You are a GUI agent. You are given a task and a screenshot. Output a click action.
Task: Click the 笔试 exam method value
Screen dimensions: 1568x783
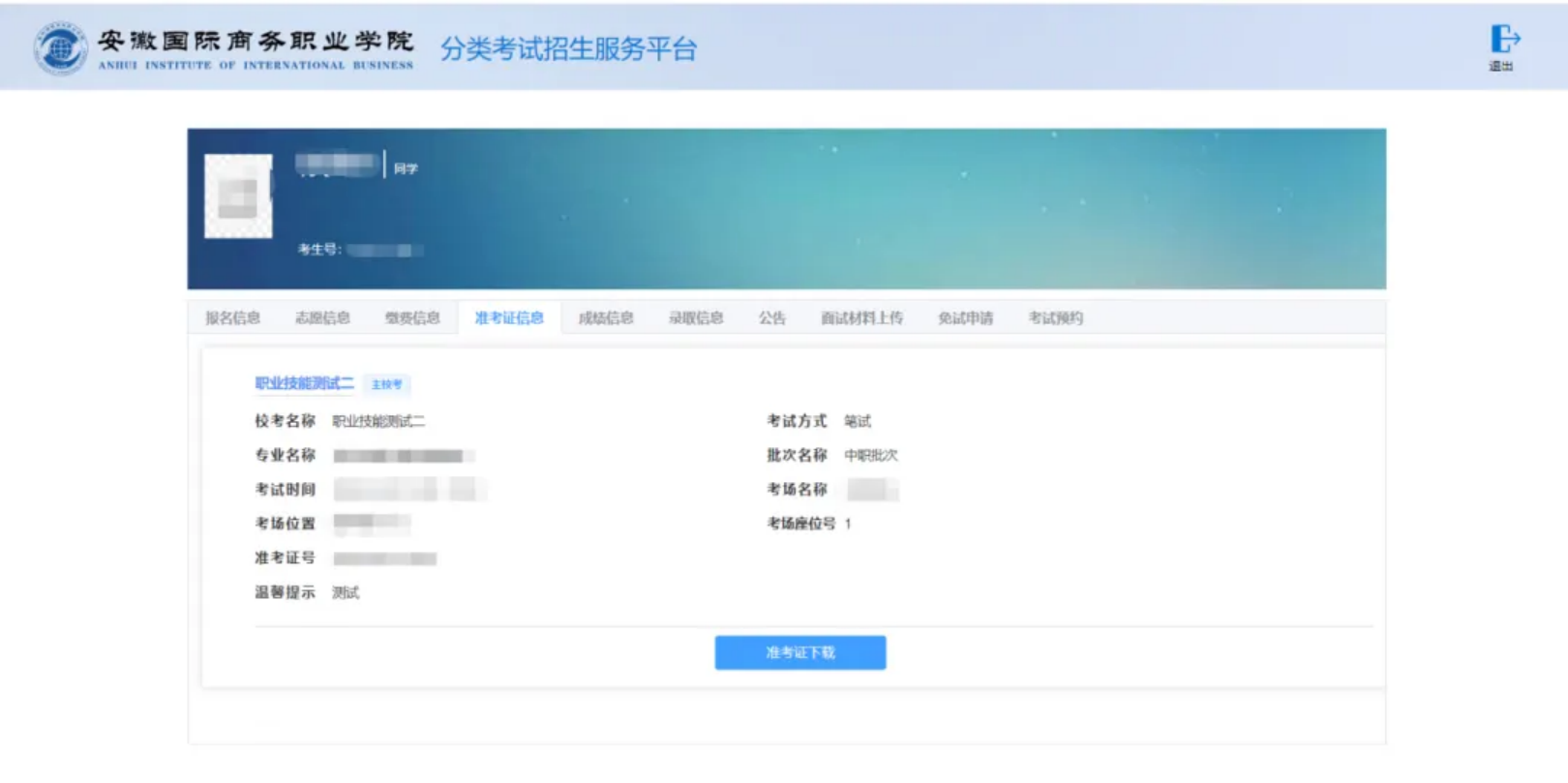click(x=858, y=421)
